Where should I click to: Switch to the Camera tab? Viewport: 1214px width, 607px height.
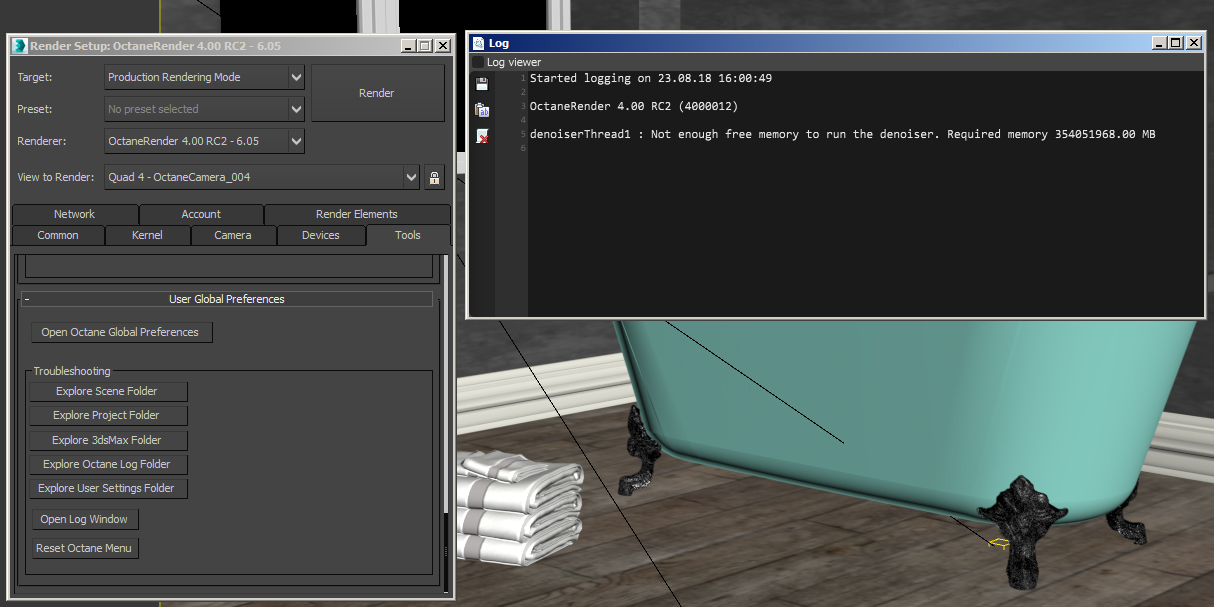(x=233, y=235)
